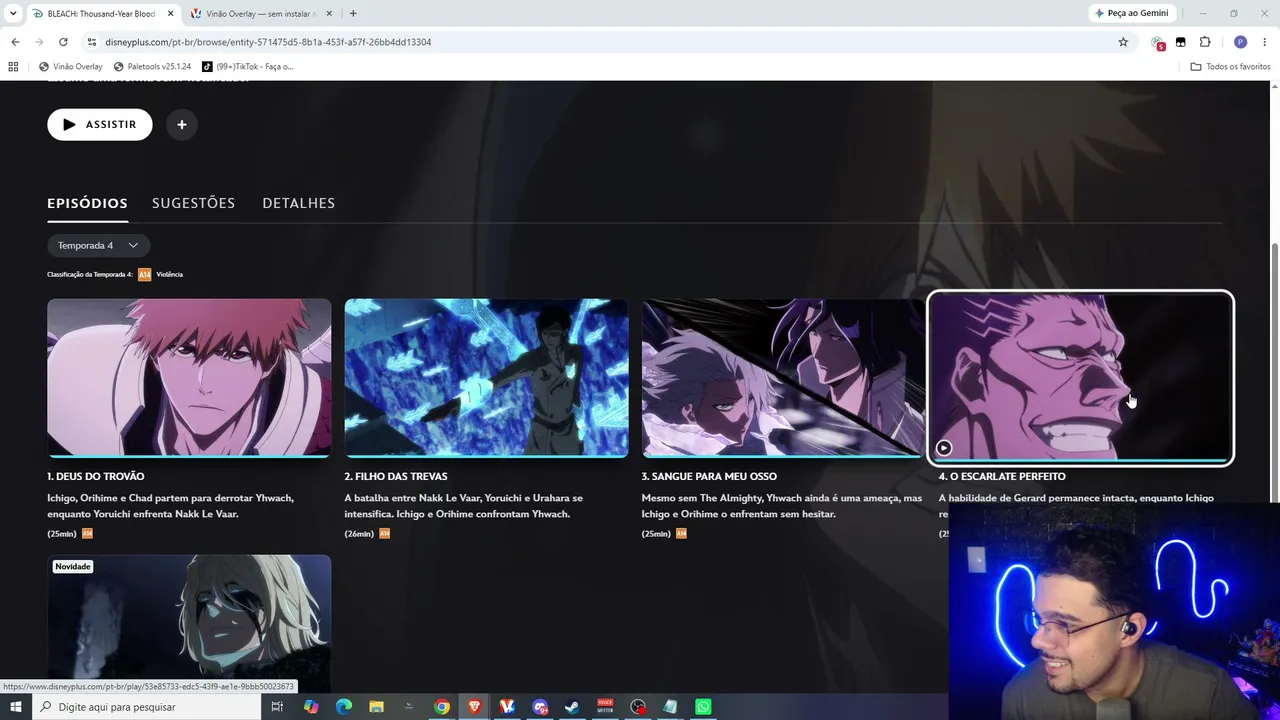Screen dimensions: 1280x720
Task: Switch to the Vinão Overlay browser tab
Action: point(260,14)
